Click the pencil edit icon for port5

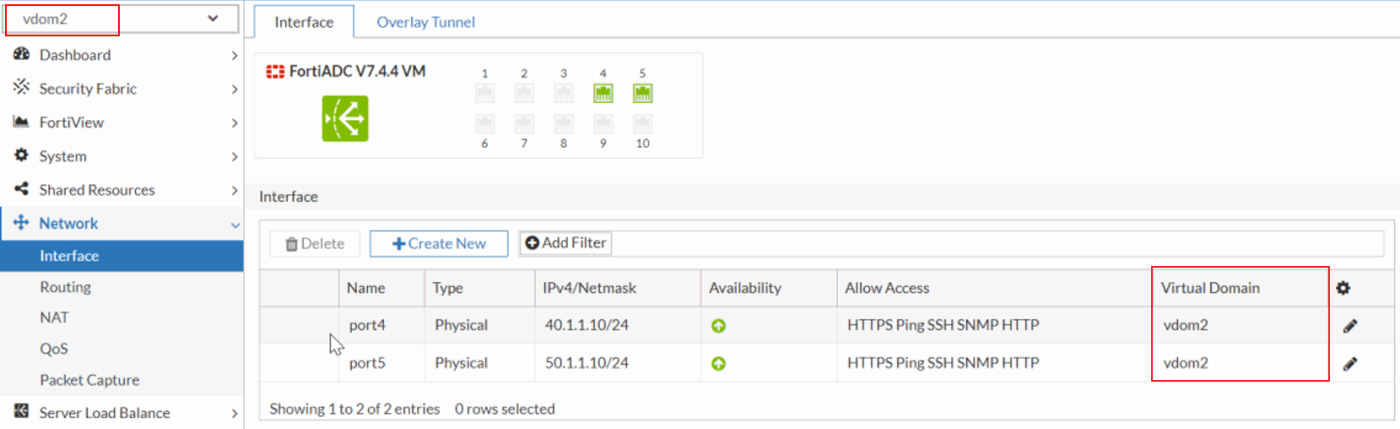point(1350,363)
